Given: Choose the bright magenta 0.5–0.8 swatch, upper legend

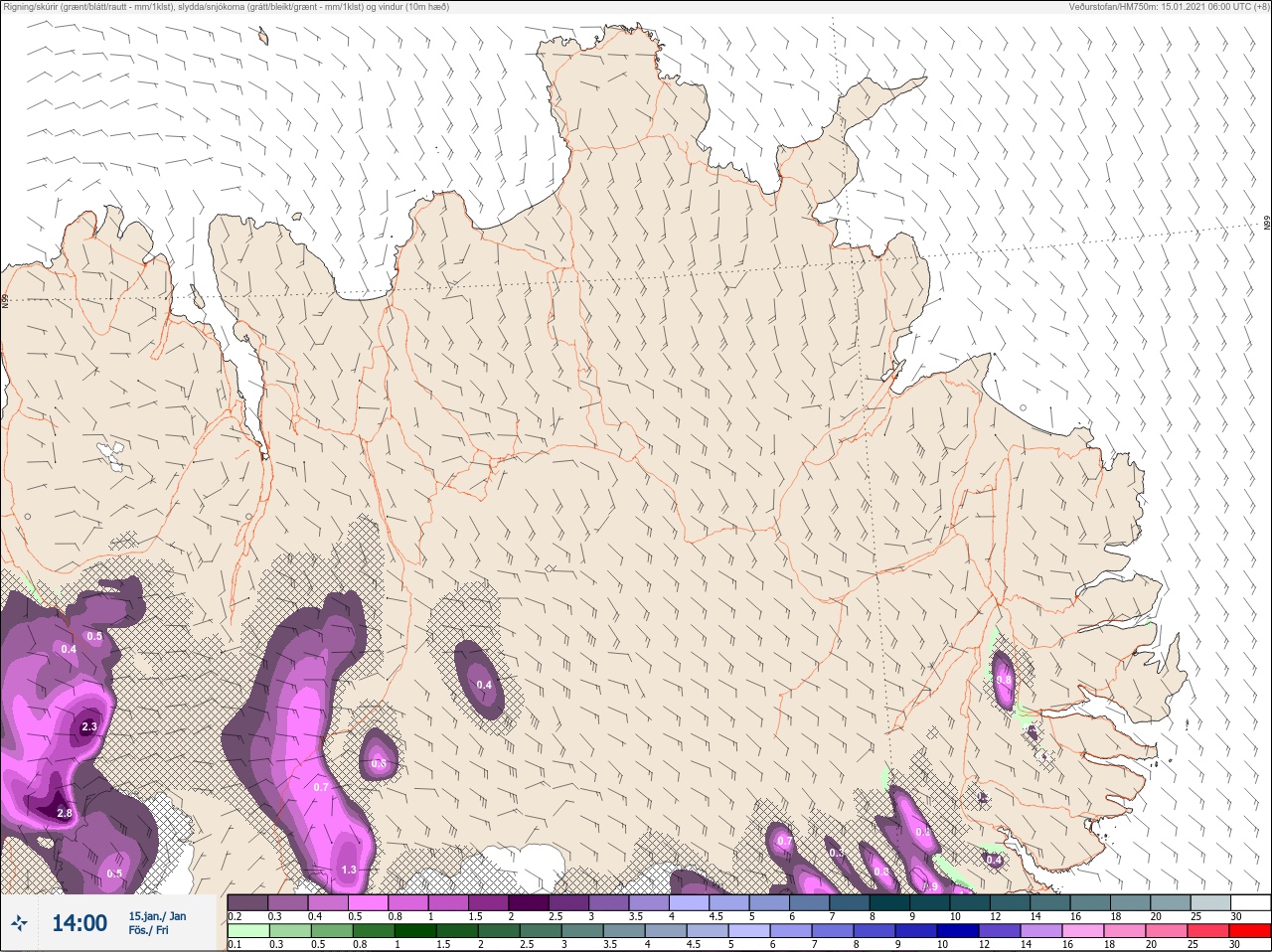Looking at the screenshot, I should coord(368,903).
